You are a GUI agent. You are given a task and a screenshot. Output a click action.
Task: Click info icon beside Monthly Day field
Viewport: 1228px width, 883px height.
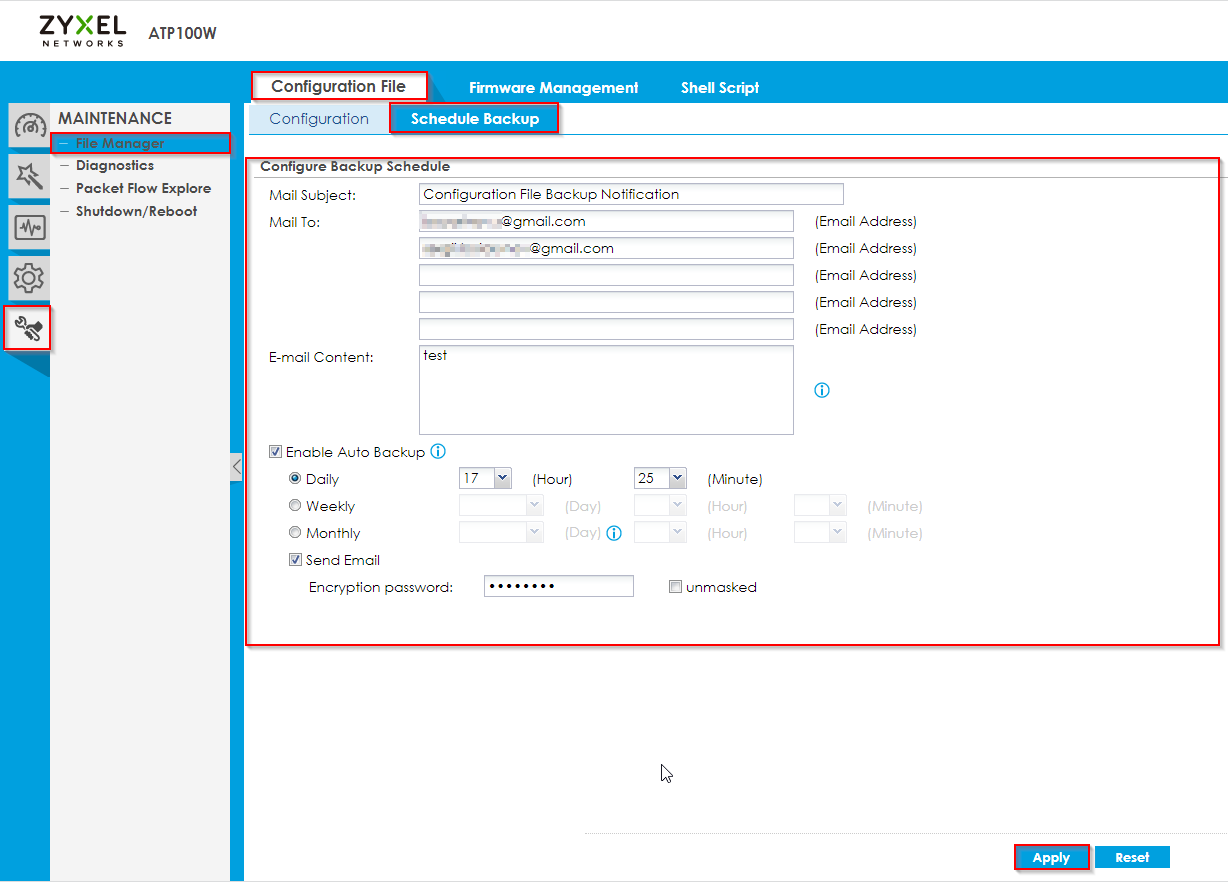614,533
